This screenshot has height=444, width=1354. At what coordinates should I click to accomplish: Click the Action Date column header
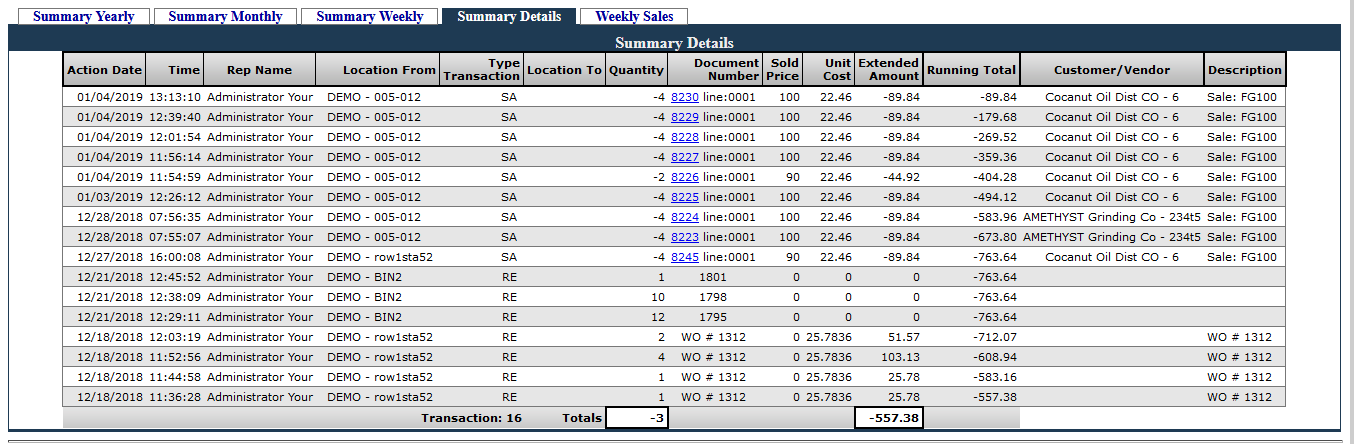104,70
